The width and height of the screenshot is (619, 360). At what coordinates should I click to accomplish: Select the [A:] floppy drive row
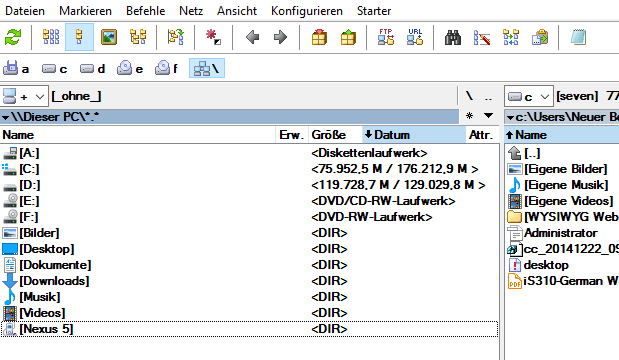(x=249, y=153)
